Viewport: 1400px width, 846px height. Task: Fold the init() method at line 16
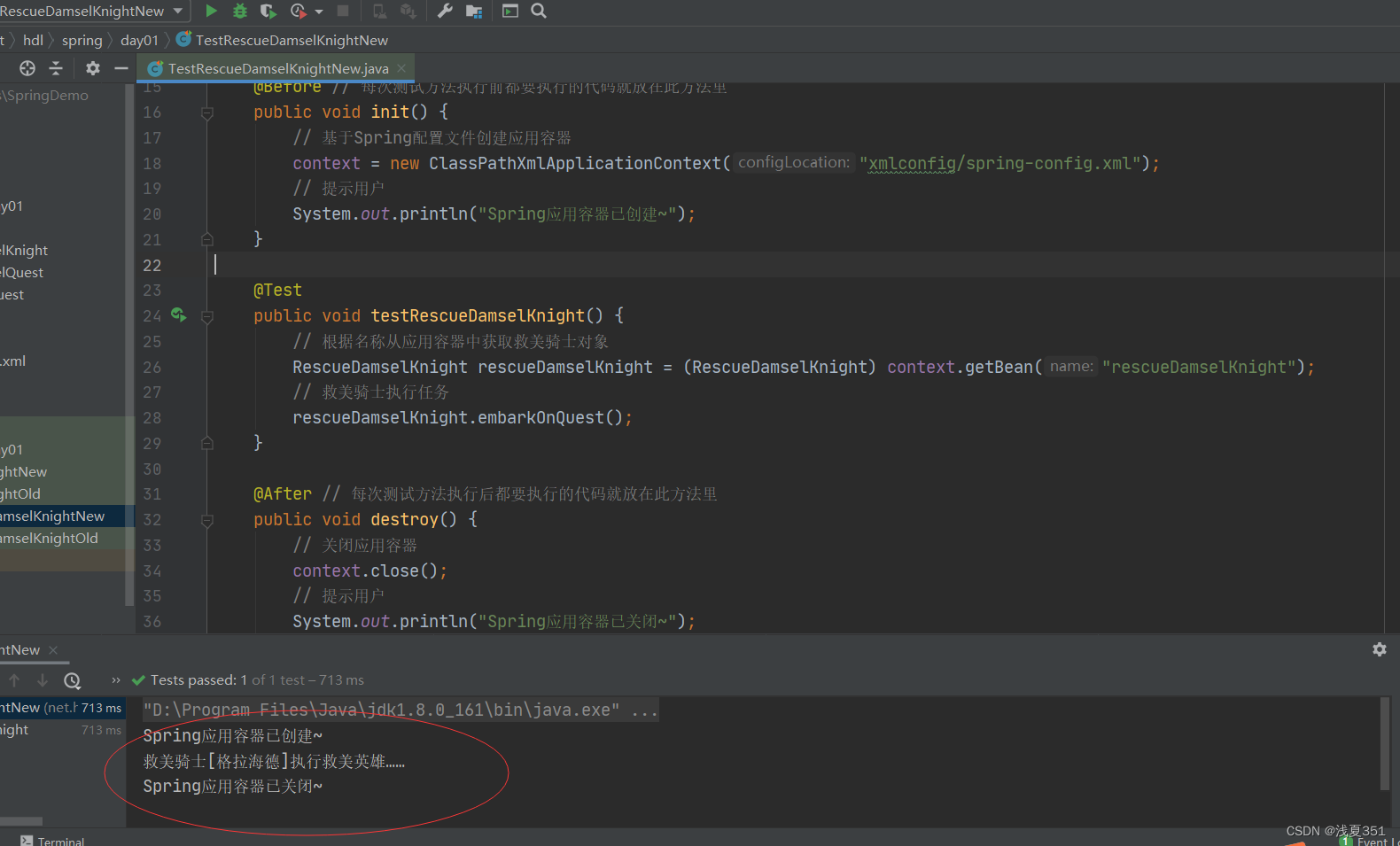(x=207, y=113)
